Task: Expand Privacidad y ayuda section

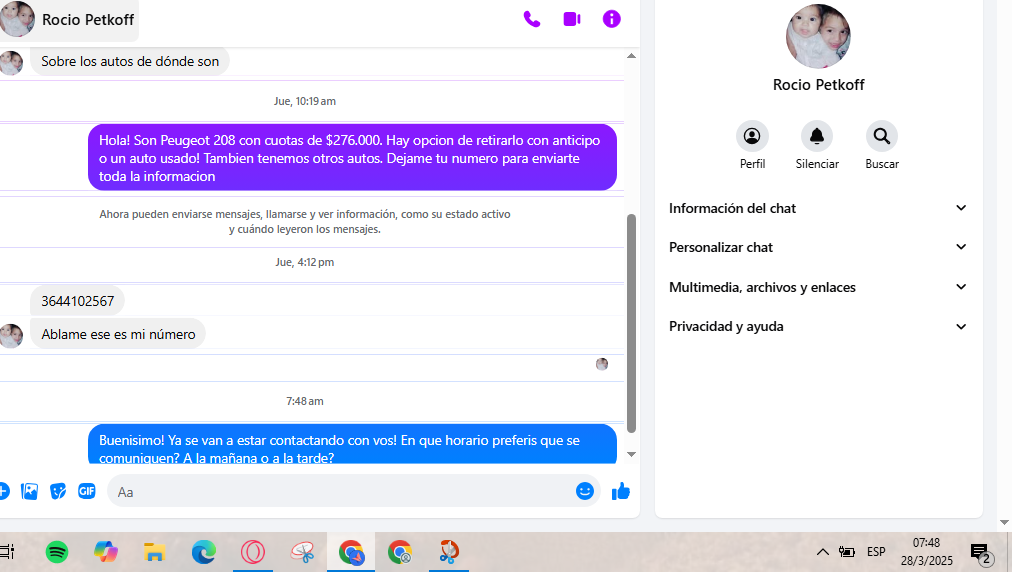Action: pyautogui.click(x=818, y=326)
